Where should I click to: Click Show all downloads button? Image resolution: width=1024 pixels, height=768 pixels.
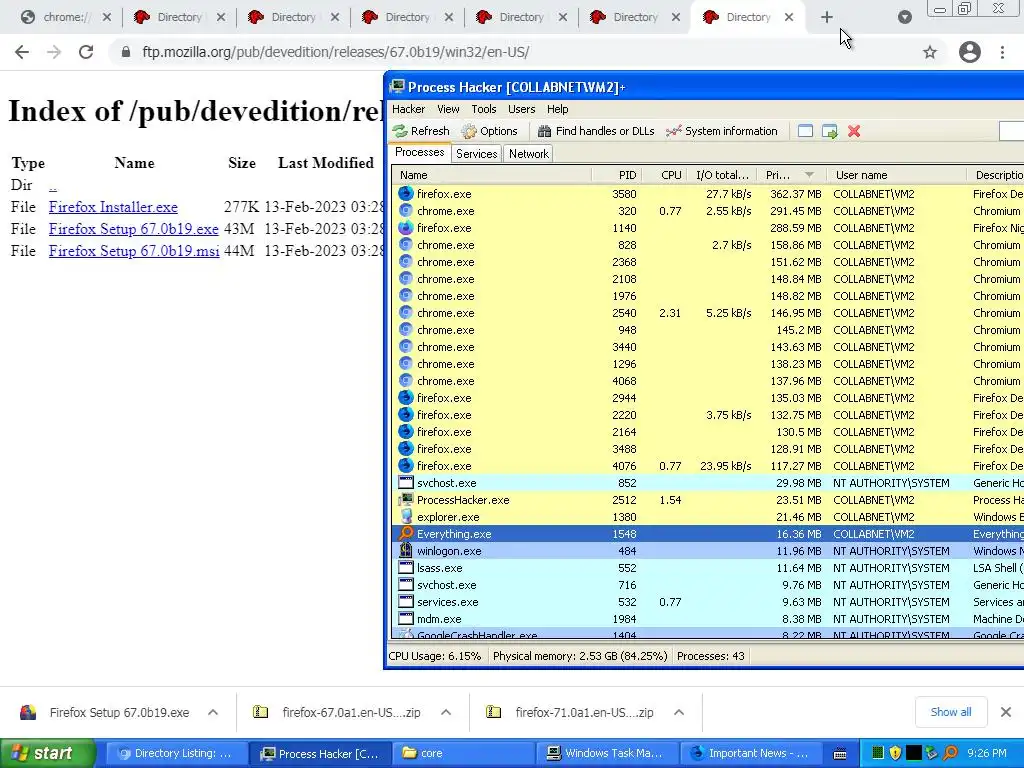[951, 712]
